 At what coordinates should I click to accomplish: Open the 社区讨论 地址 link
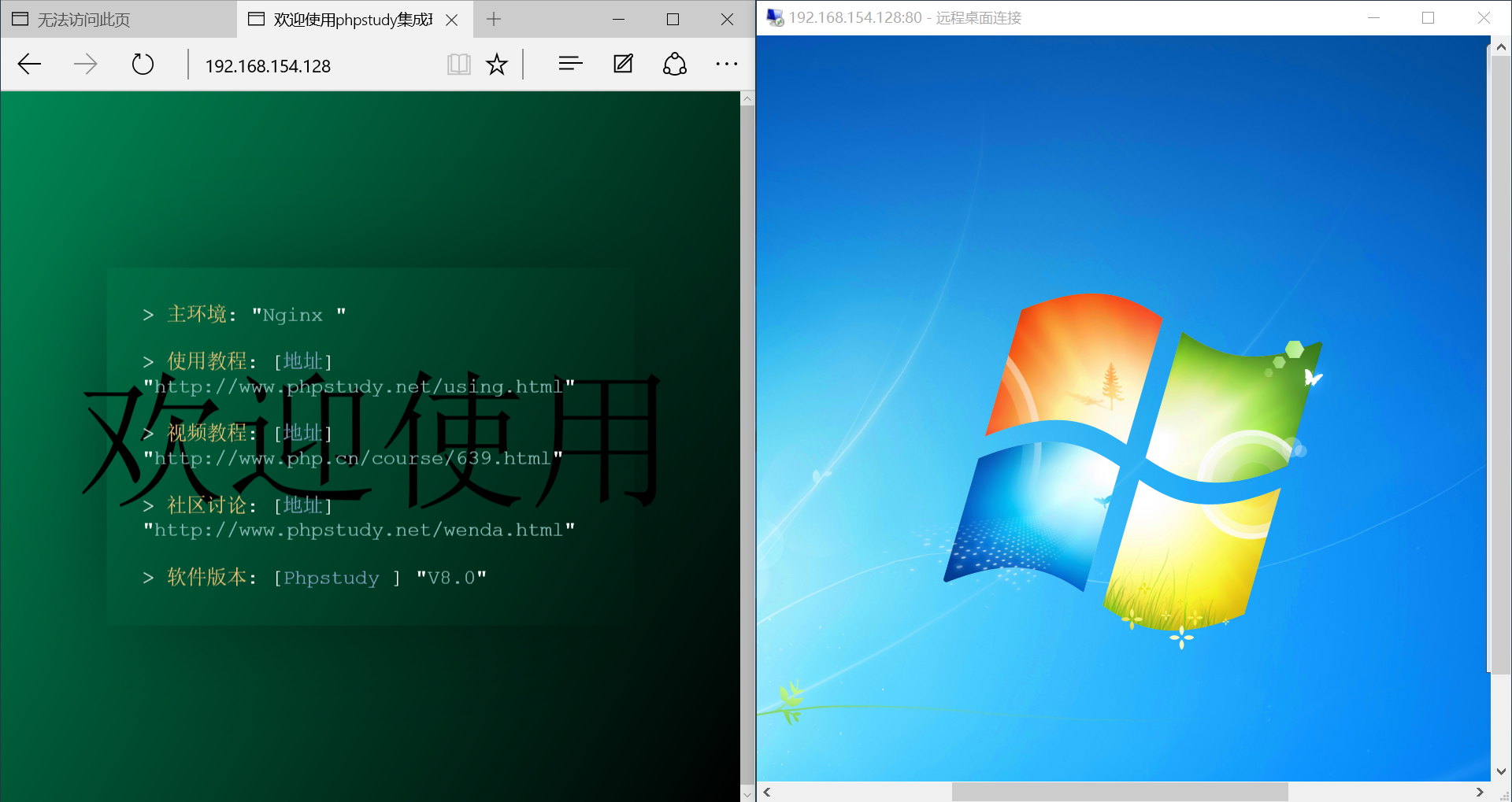pyautogui.click(x=303, y=505)
